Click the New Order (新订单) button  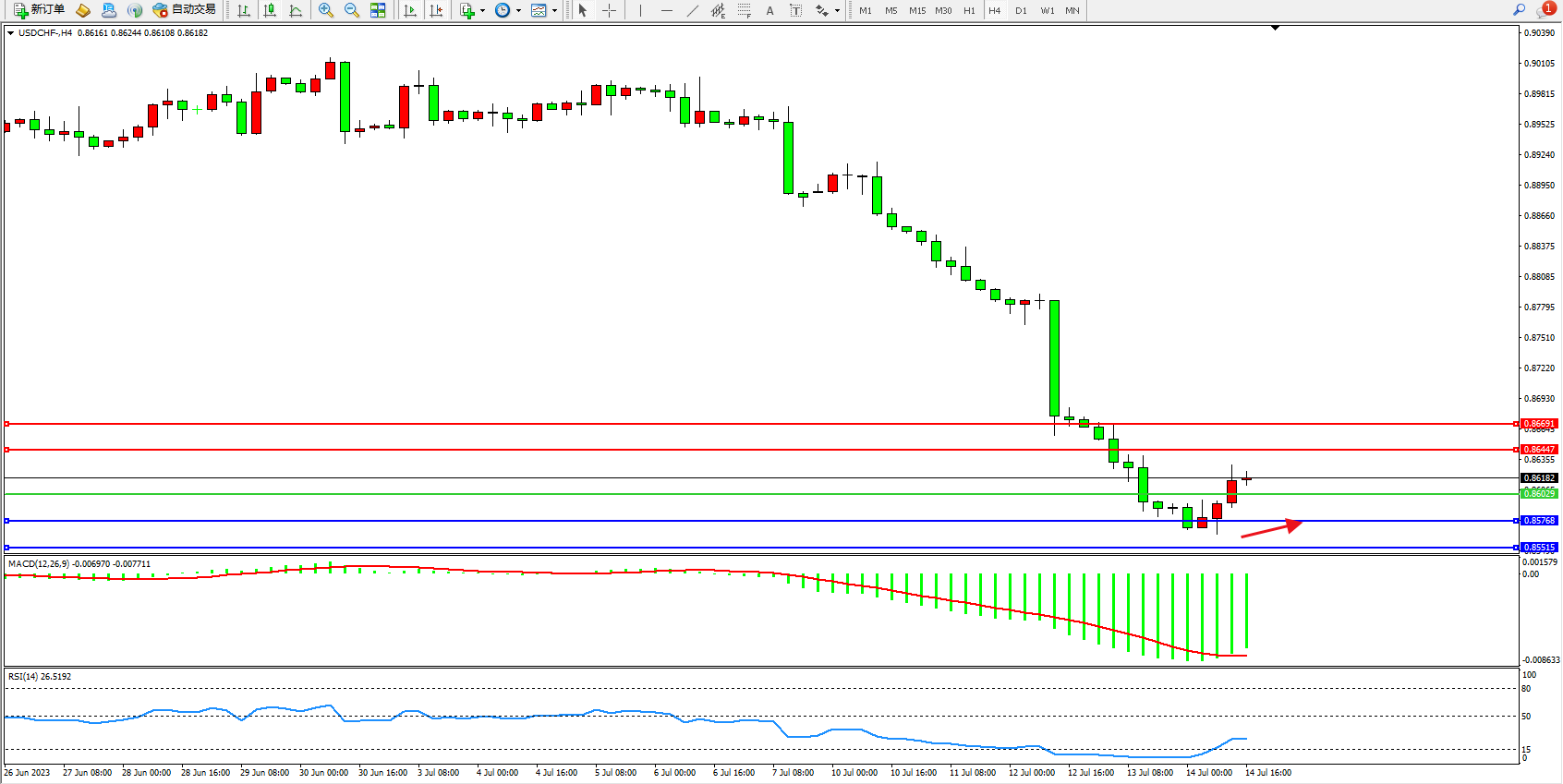39,10
